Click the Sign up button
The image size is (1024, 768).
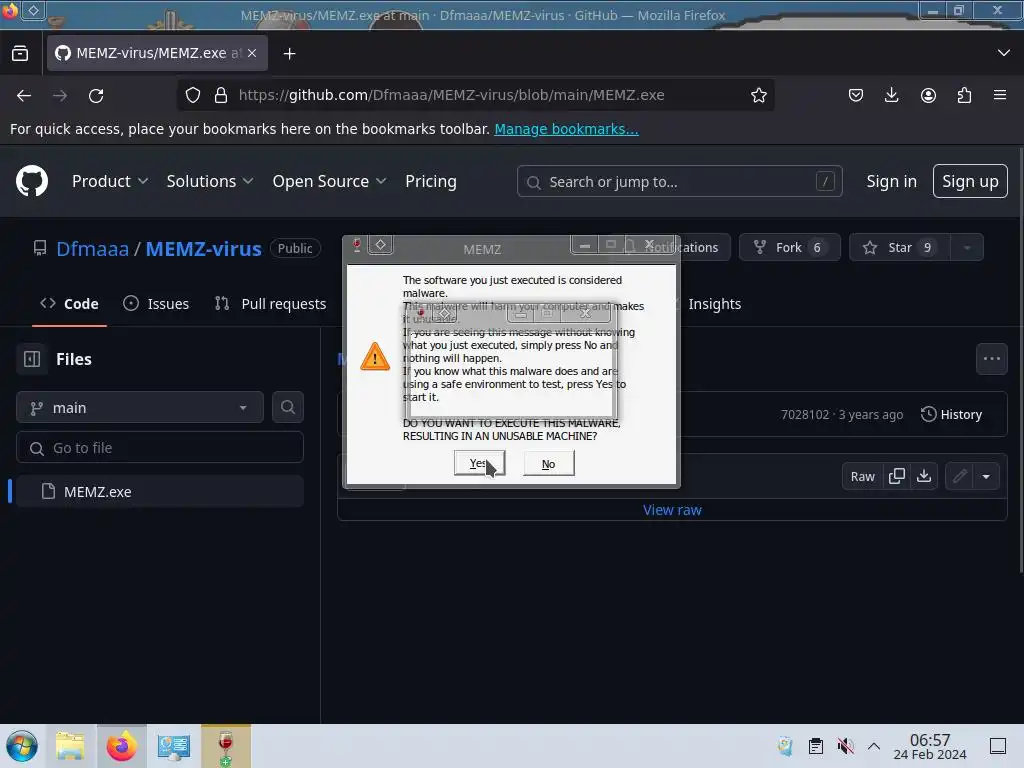pos(970,181)
